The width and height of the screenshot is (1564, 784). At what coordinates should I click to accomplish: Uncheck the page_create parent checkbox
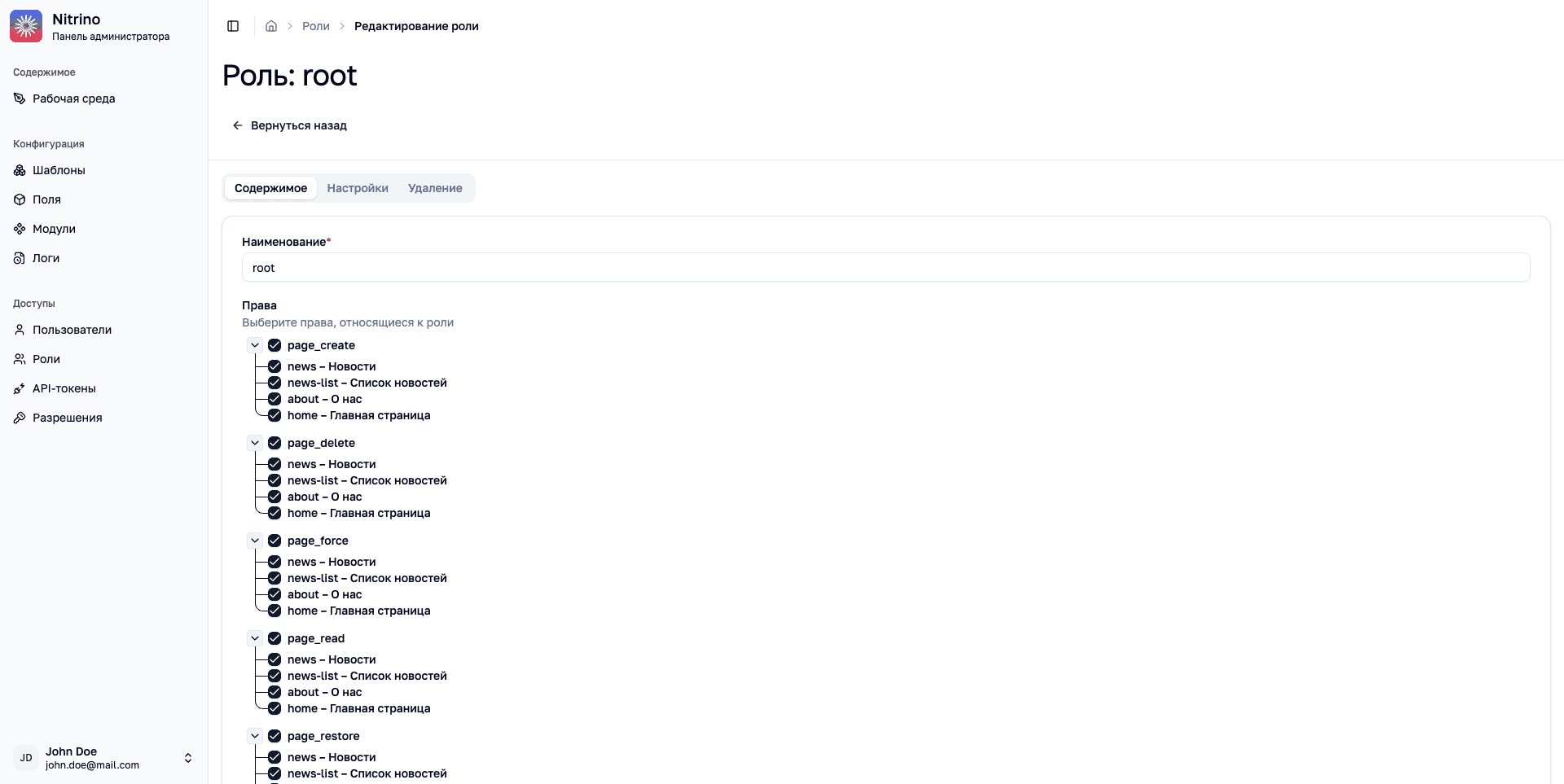point(275,345)
